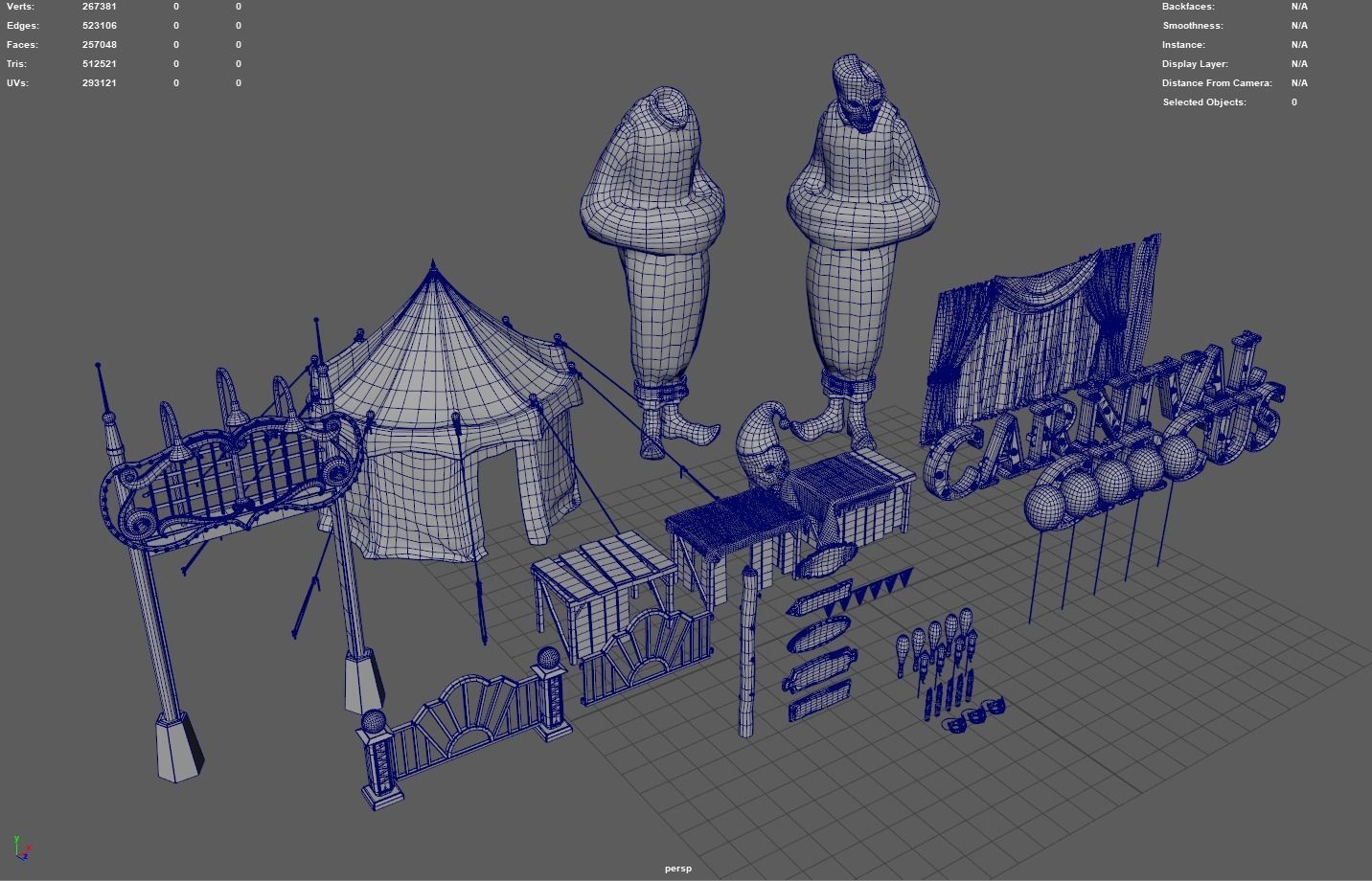Click the green Y axis arrow indicator
Screen dimensions: 1372x881
click(x=16, y=840)
